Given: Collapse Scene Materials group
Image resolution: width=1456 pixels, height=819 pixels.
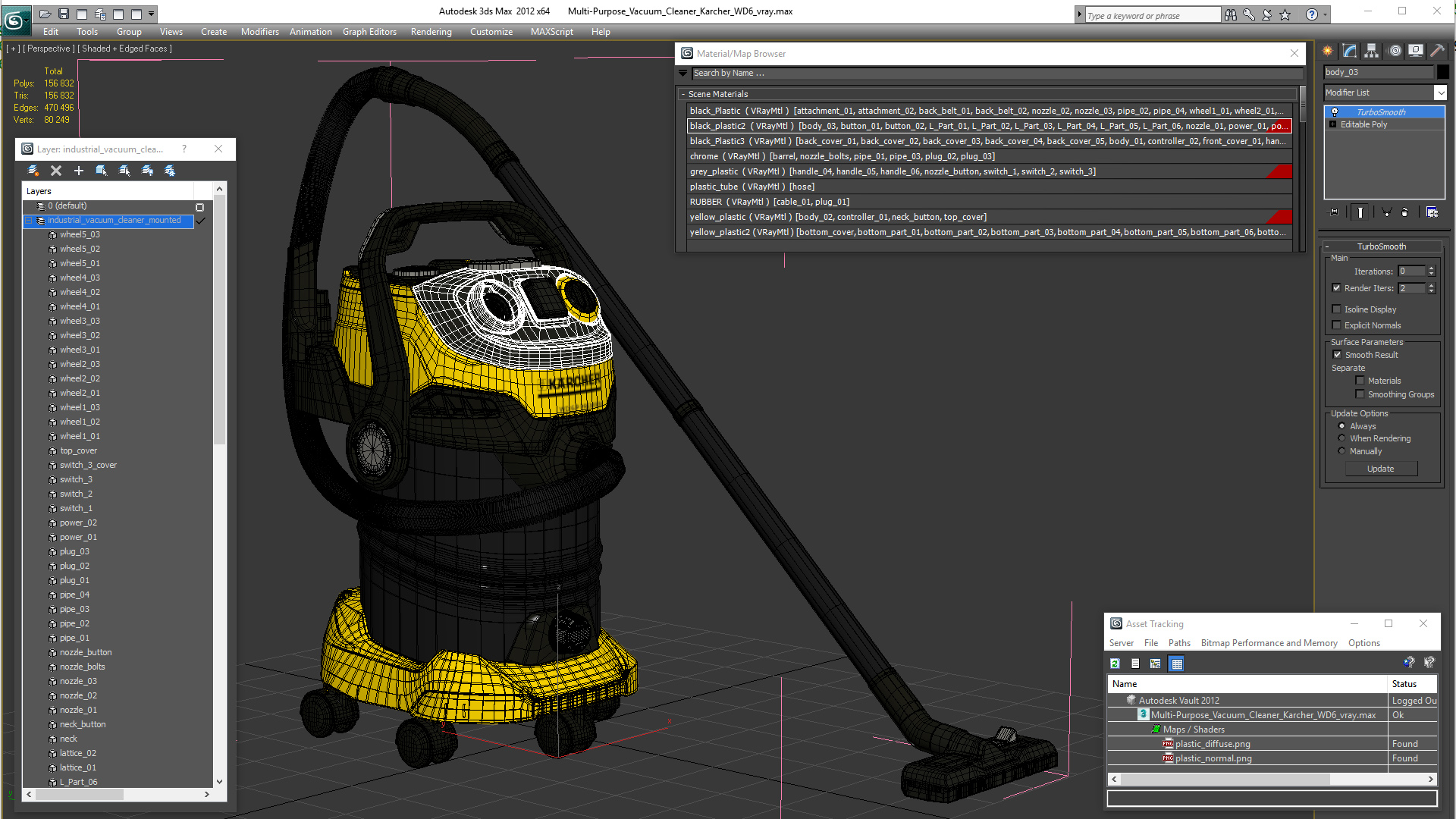Looking at the screenshot, I should click(x=683, y=94).
